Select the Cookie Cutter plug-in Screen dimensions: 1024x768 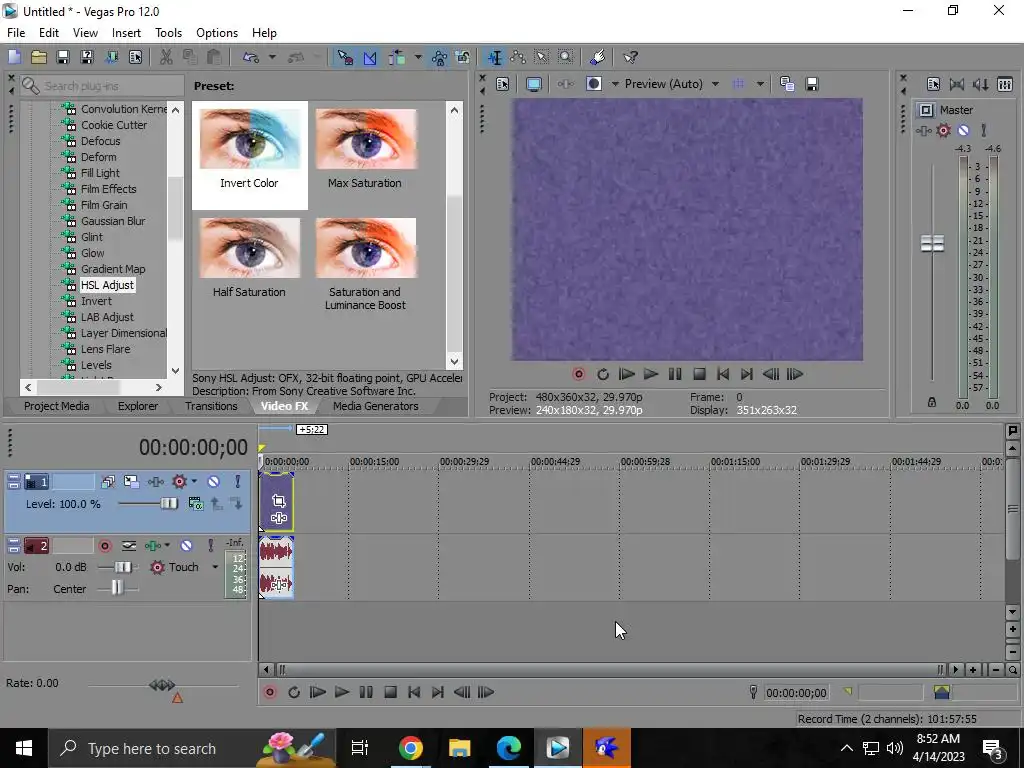(114, 125)
